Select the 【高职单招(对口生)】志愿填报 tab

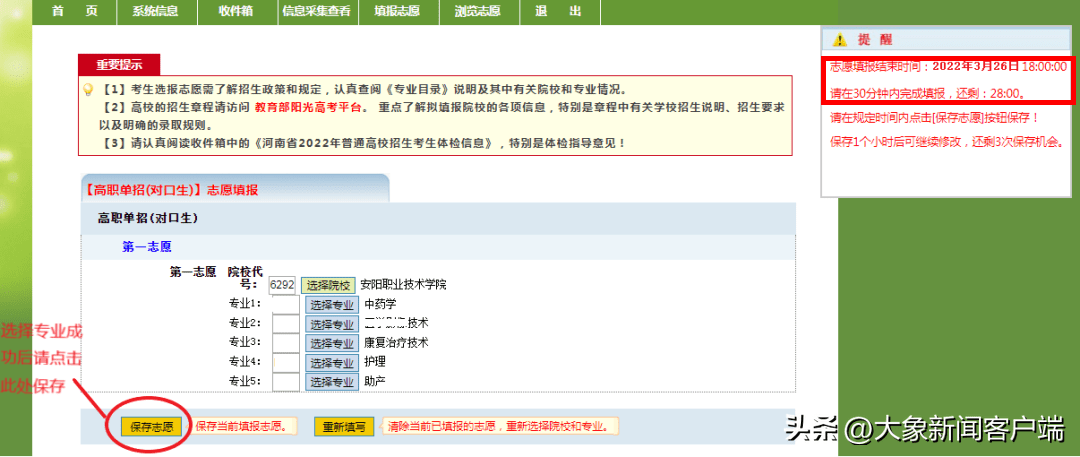235,190
